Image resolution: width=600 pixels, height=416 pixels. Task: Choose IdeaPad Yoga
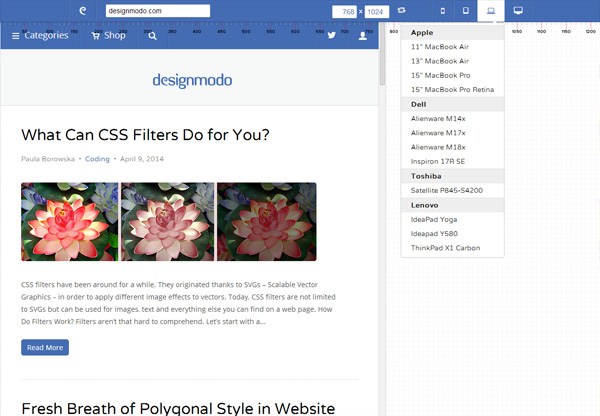(x=453, y=219)
